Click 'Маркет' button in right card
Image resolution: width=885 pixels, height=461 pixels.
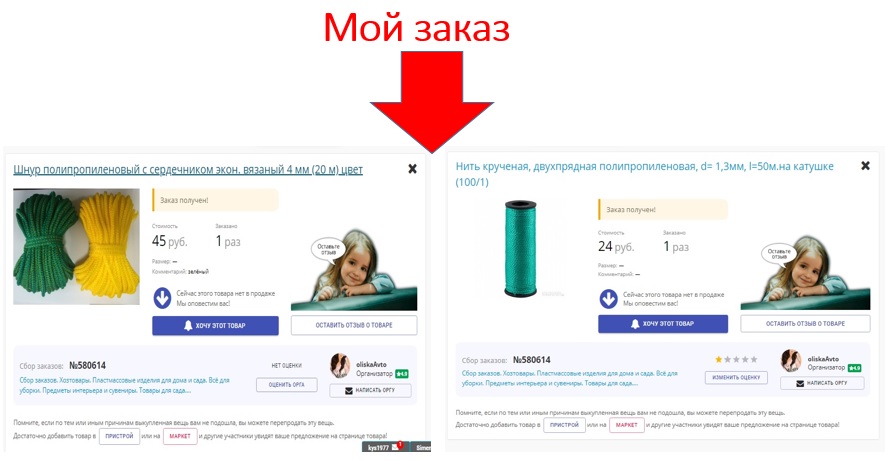(626, 425)
